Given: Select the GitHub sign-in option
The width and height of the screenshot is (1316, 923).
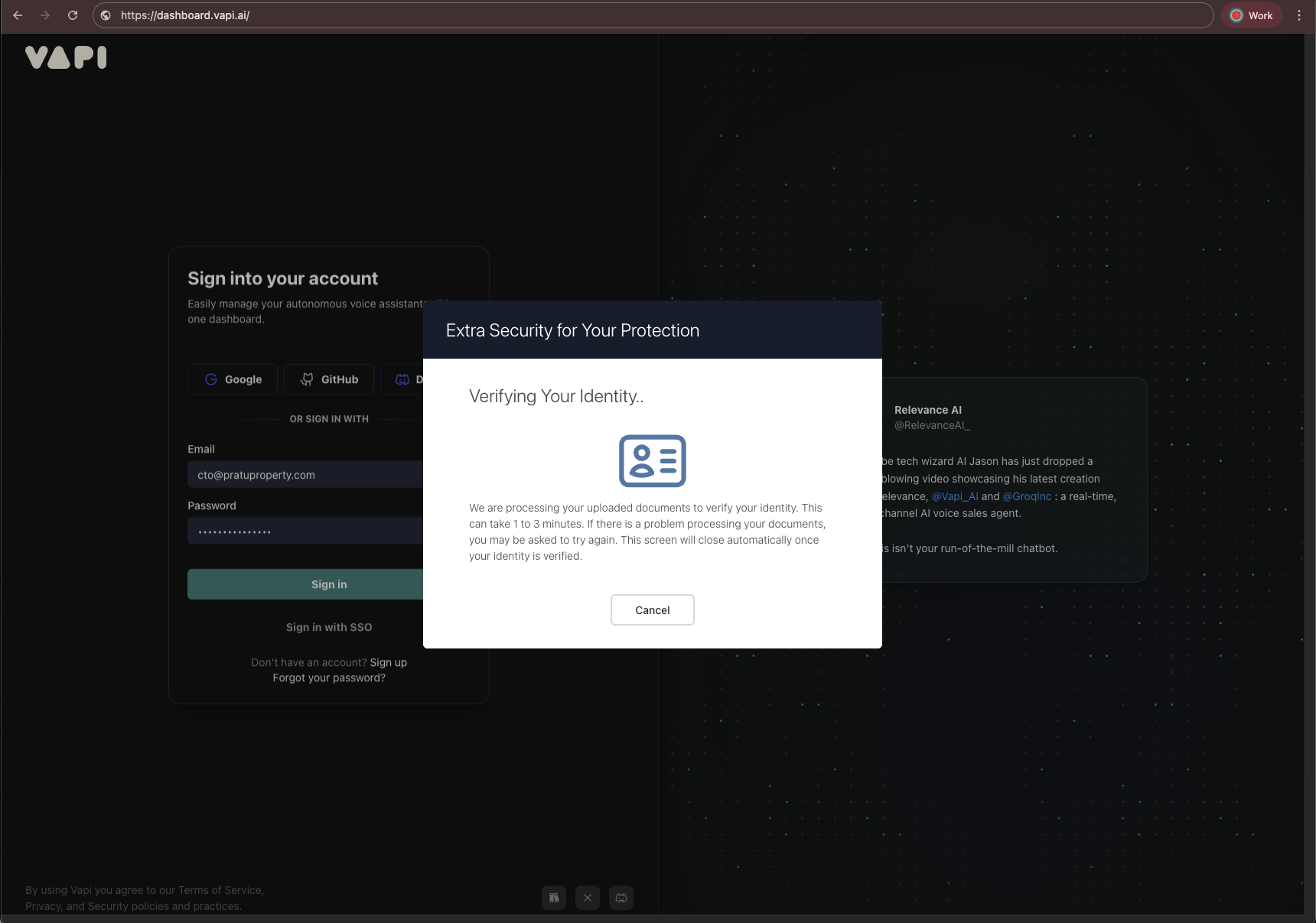Looking at the screenshot, I should (x=328, y=379).
